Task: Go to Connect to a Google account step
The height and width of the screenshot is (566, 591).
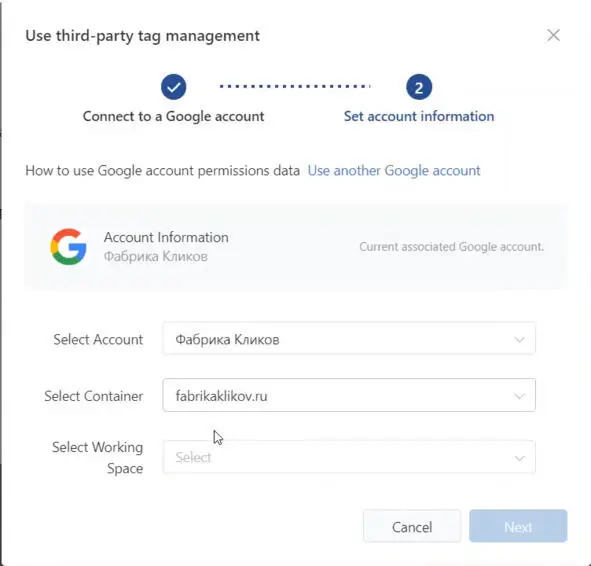Action: tap(173, 116)
